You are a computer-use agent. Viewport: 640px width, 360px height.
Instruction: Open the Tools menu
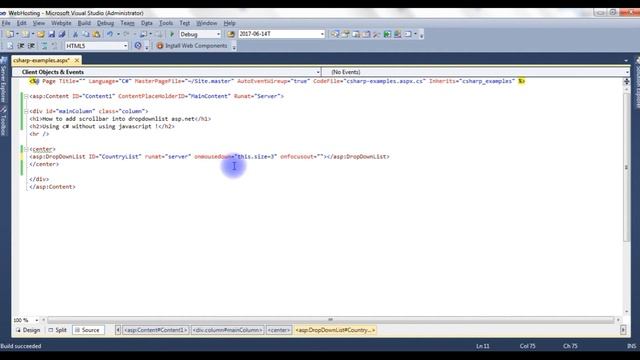166,23
